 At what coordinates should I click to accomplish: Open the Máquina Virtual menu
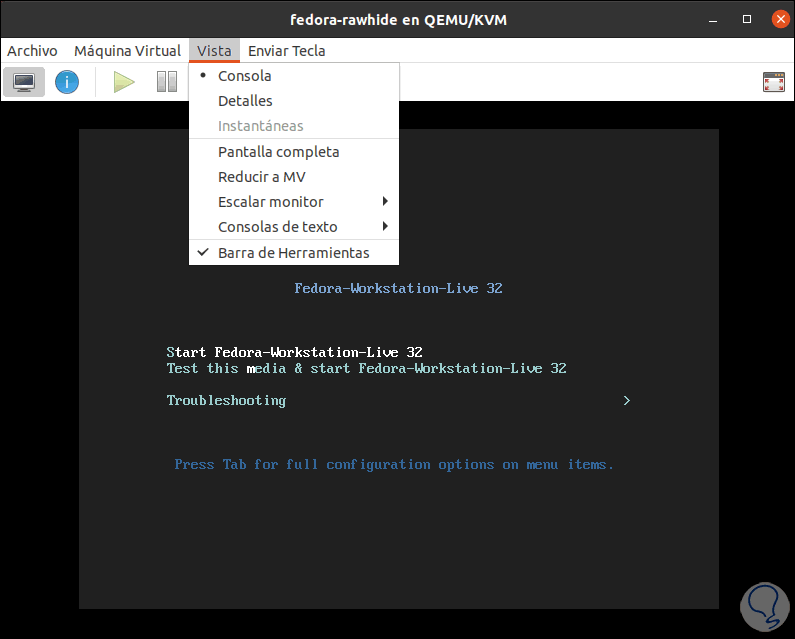[127, 51]
